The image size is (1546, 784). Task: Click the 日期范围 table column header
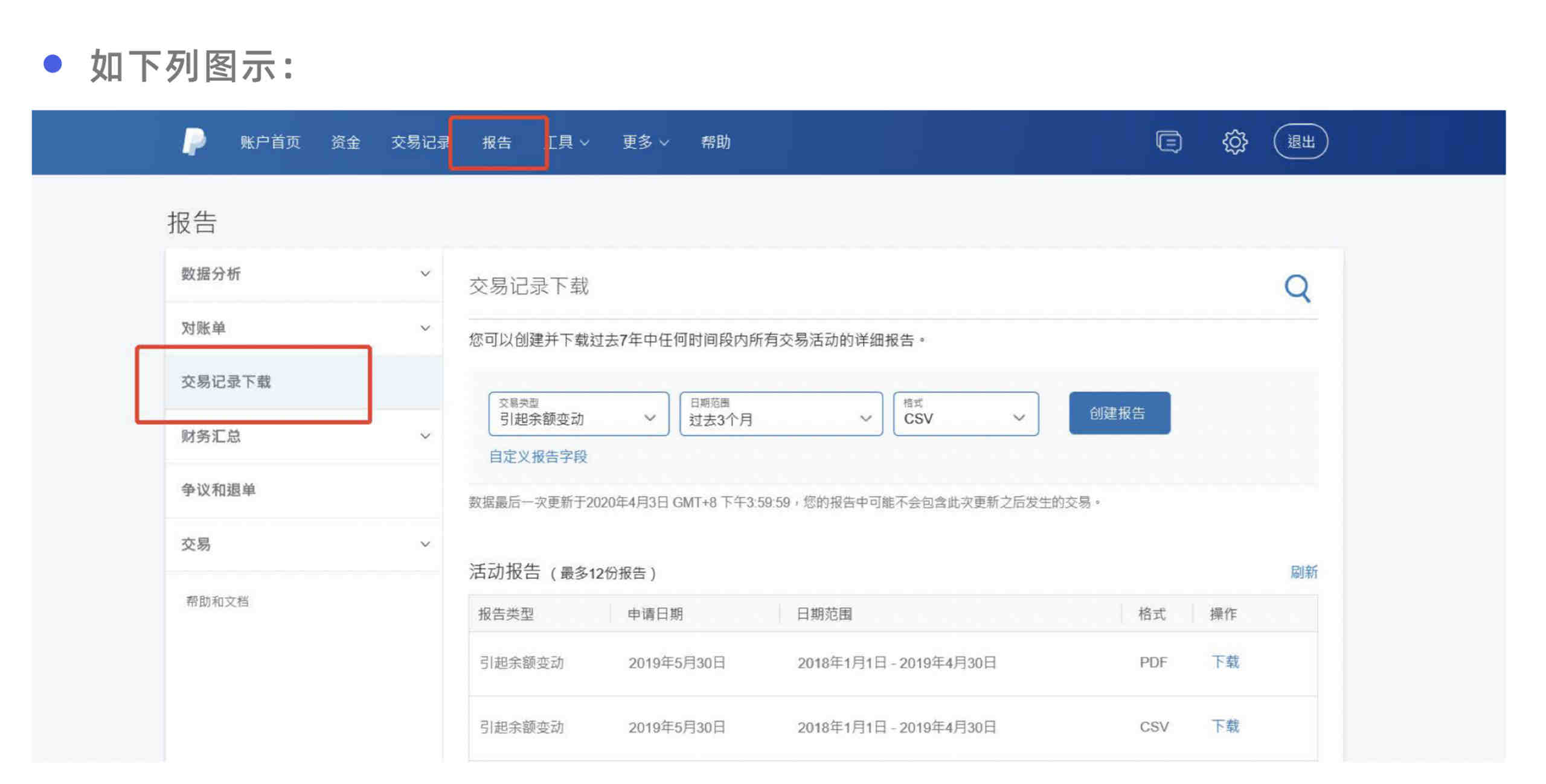(x=824, y=614)
